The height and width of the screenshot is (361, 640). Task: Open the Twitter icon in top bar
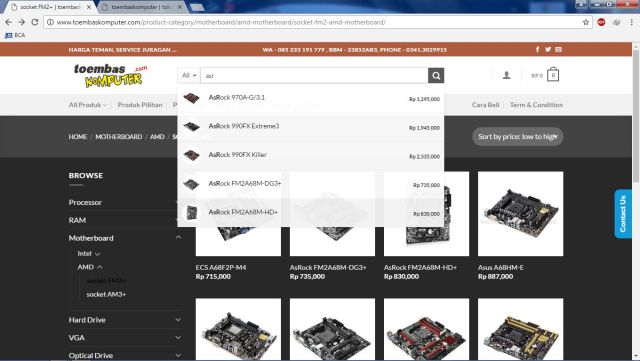coord(548,49)
